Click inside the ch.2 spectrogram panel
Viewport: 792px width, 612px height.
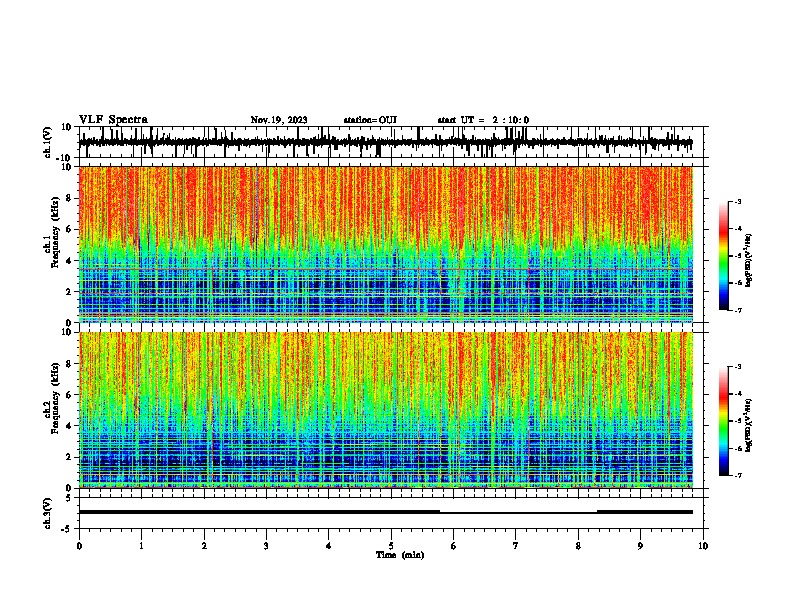385,410
